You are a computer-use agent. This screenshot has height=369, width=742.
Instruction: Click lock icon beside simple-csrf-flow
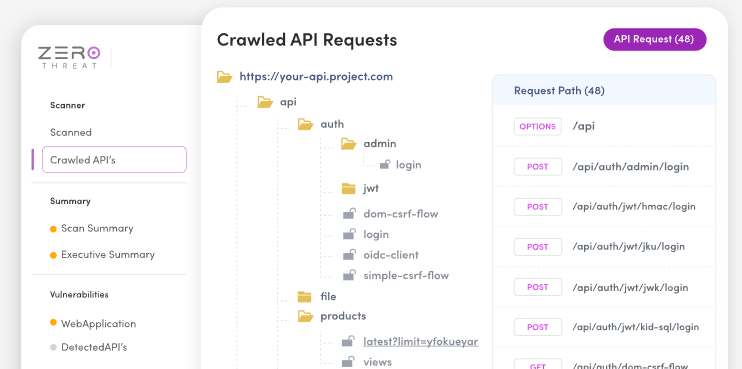tap(349, 275)
